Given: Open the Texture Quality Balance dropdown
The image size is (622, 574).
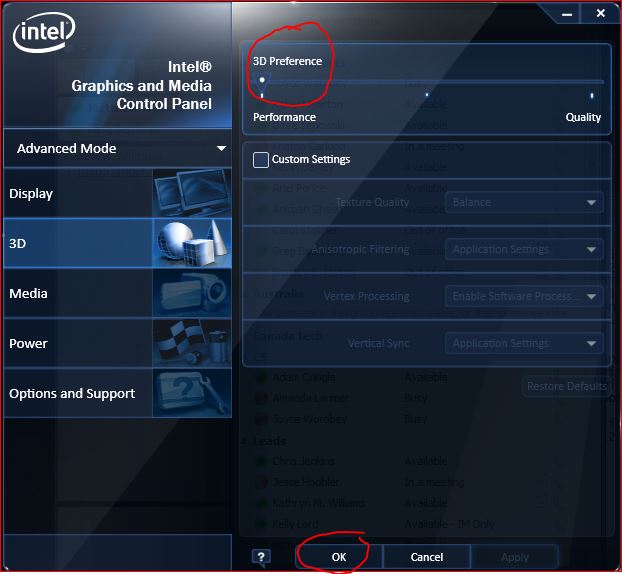Looking at the screenshot, I should [x=524, y=203].
